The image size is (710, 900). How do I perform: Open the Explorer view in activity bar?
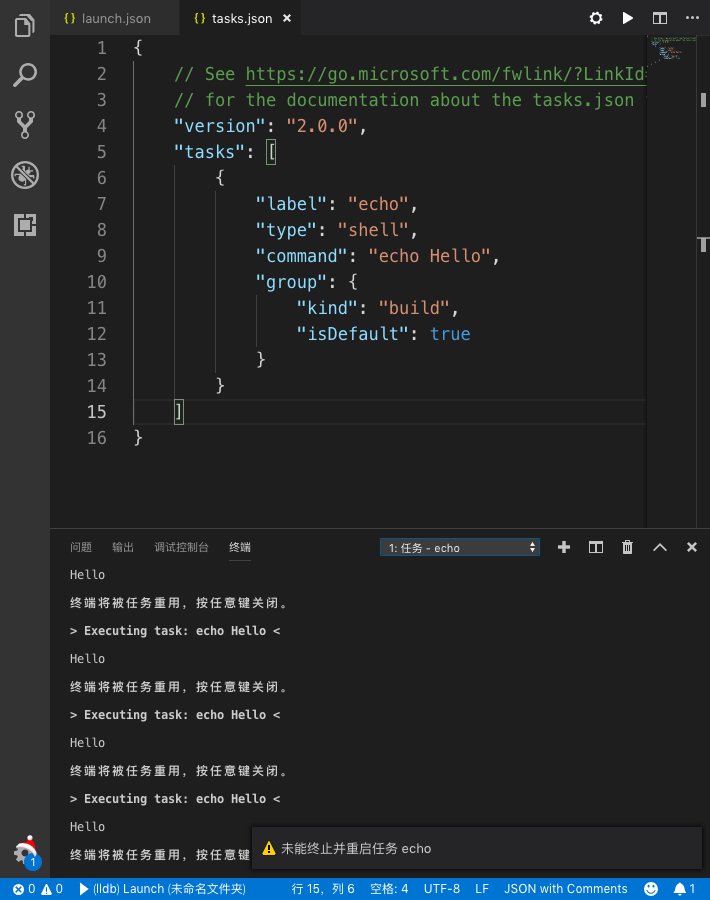point(24,24)
